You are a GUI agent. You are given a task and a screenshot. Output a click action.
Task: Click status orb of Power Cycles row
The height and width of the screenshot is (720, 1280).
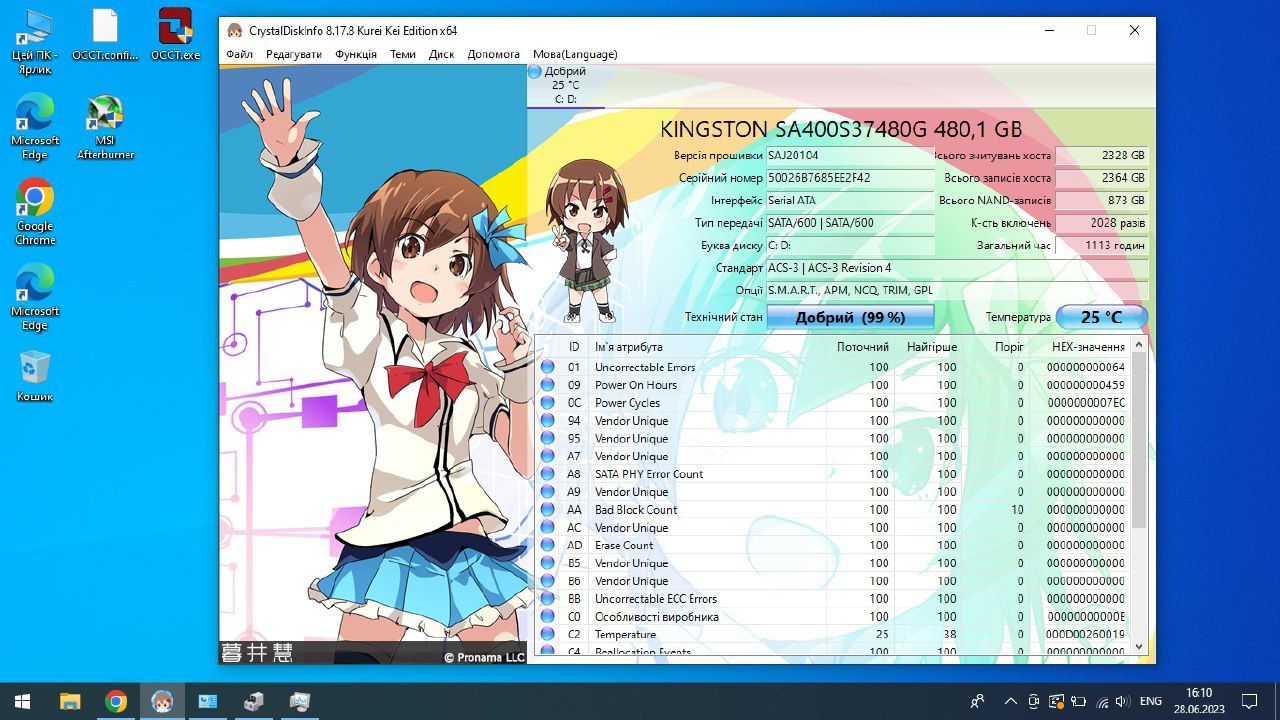(547, 403)
